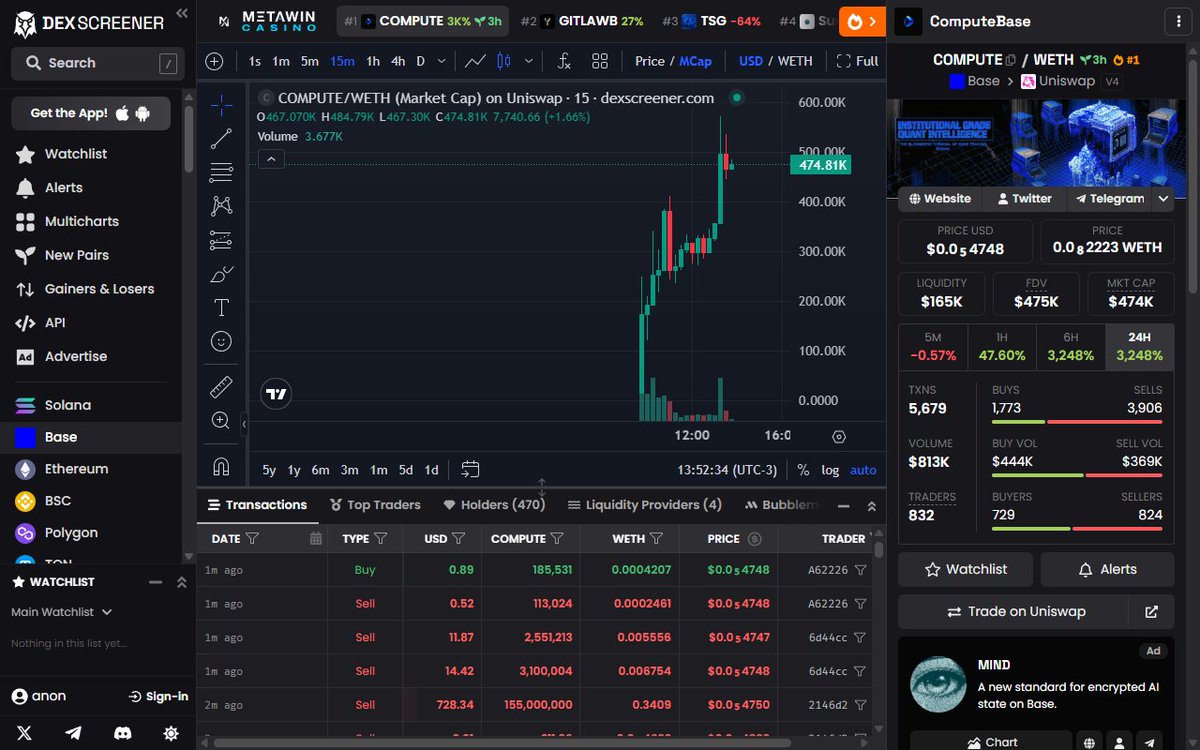The image size is (1200, 750).
Task: Click the TradingView logo on chart
Action: (x=277, y=394)
